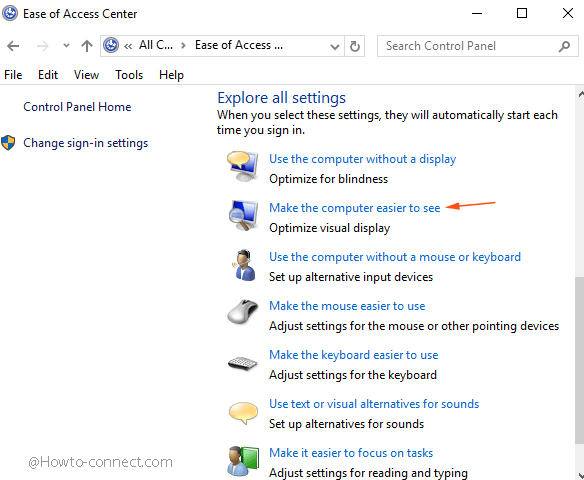Screen dimensions: 584x480
Task: Click the scrollbar up arrow
Action: pyautogui.click(x=580, y=94)
